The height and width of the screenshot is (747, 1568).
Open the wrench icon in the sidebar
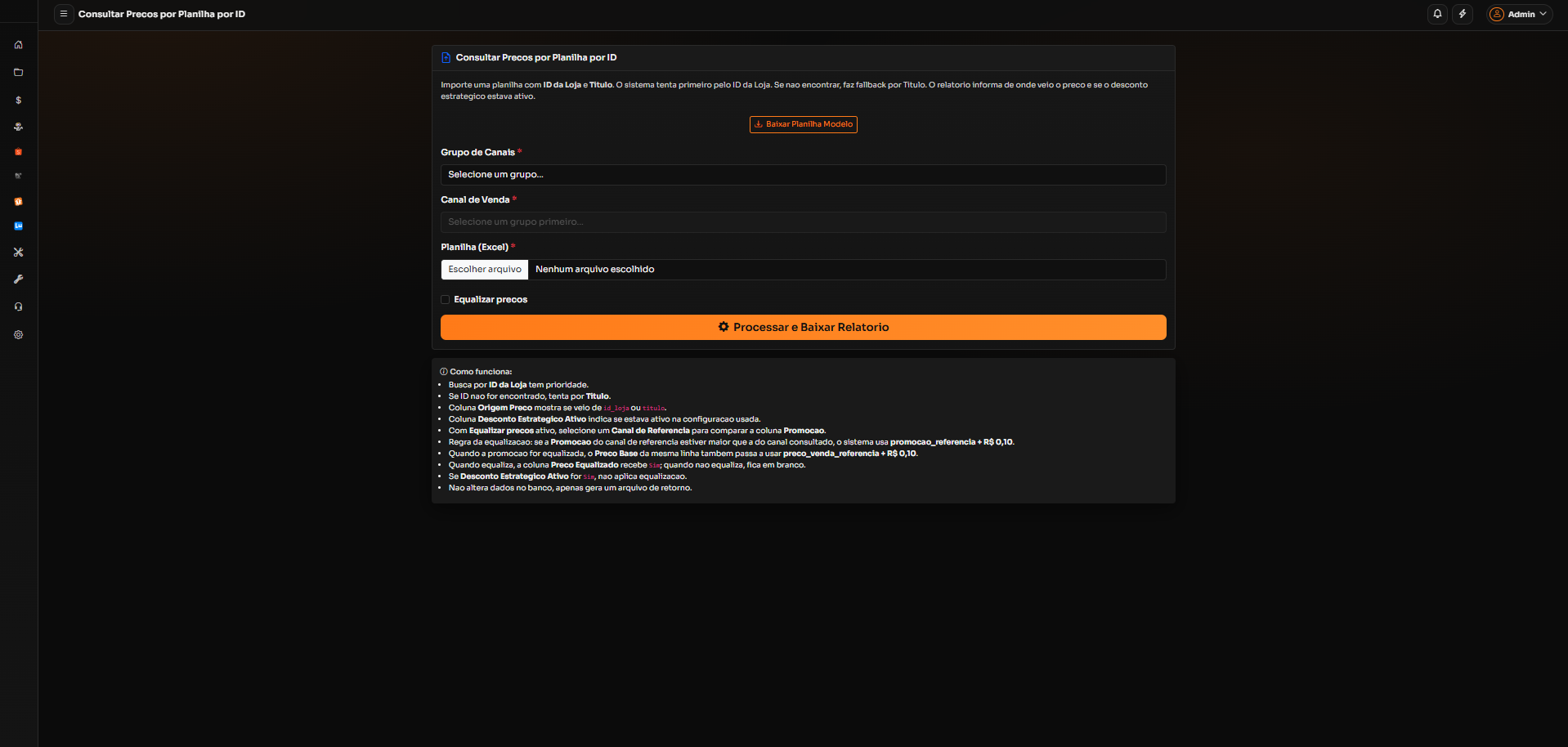pos(18,280)
